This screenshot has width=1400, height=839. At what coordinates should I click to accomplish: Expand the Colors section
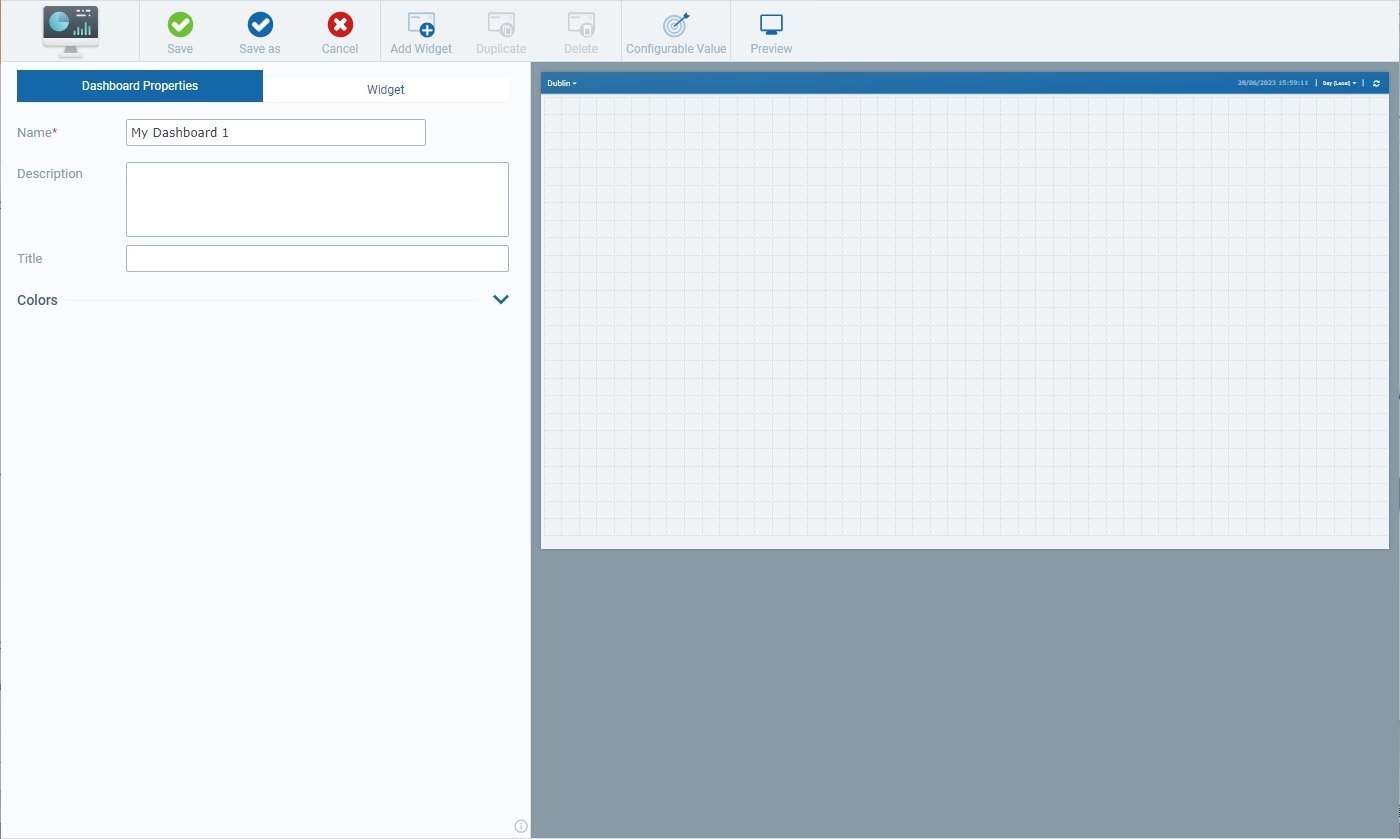pos(500,299)
